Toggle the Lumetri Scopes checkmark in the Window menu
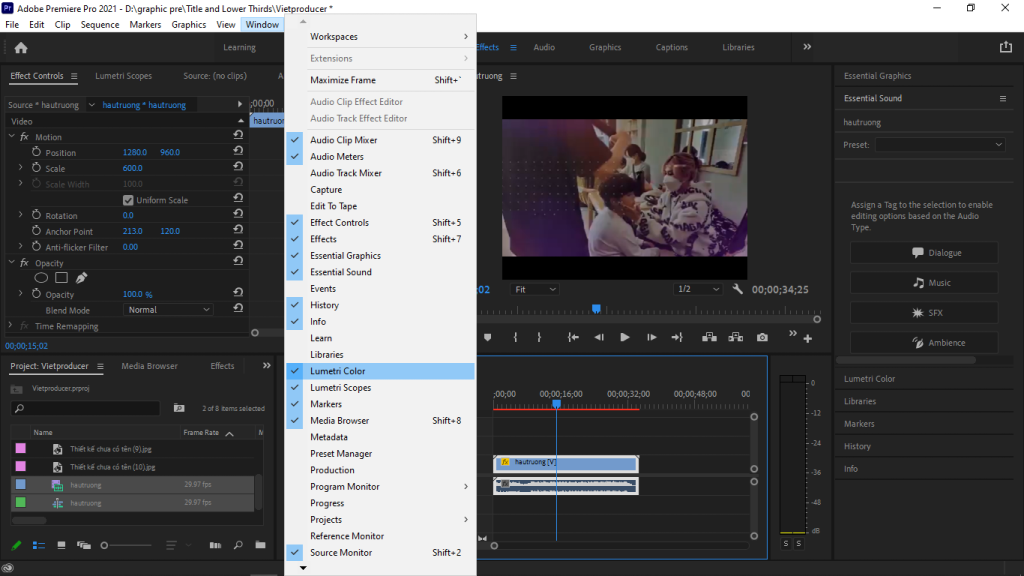 294,387
